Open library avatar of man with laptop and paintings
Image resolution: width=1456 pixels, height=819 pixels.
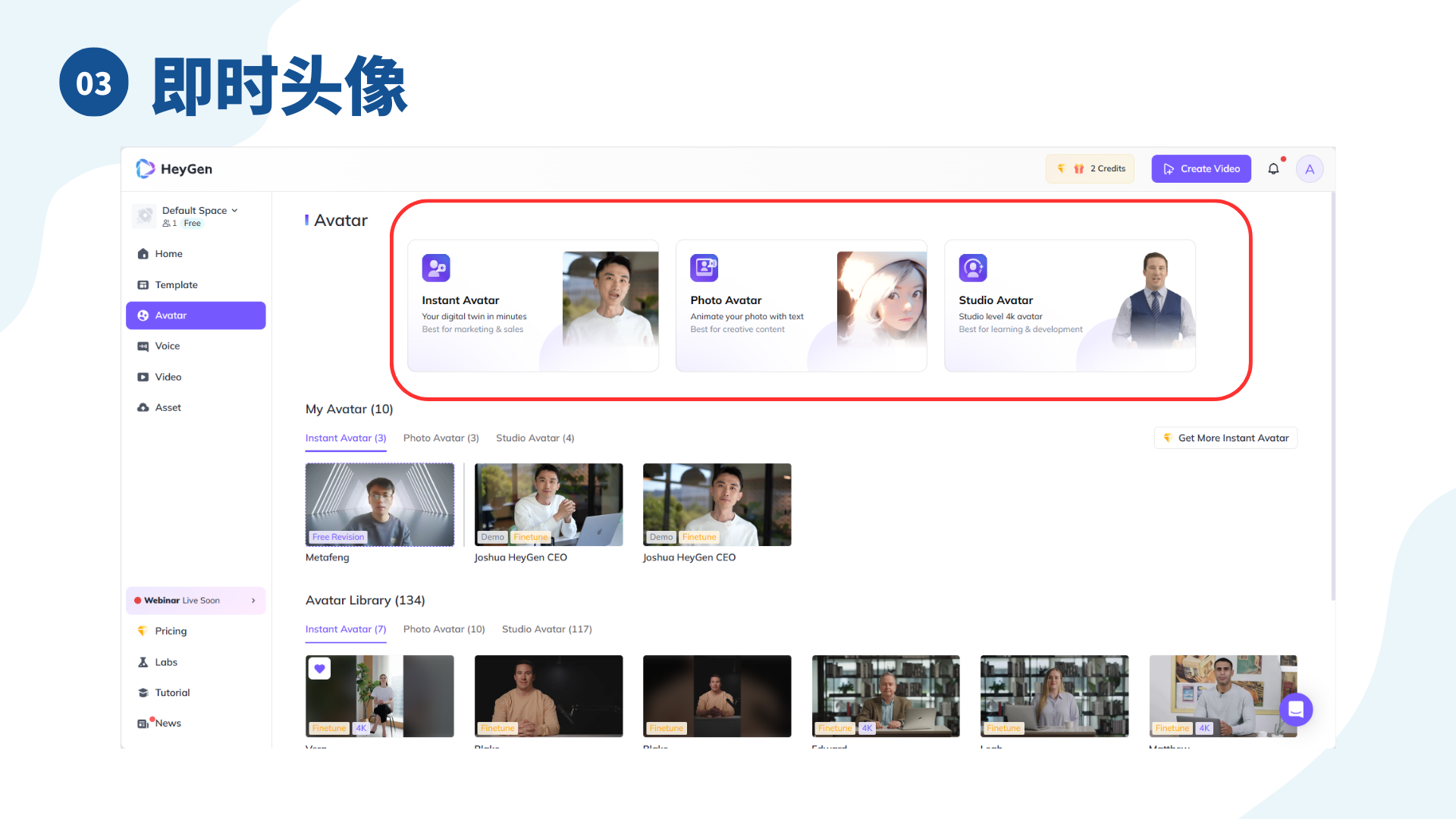pos(1223,696)
